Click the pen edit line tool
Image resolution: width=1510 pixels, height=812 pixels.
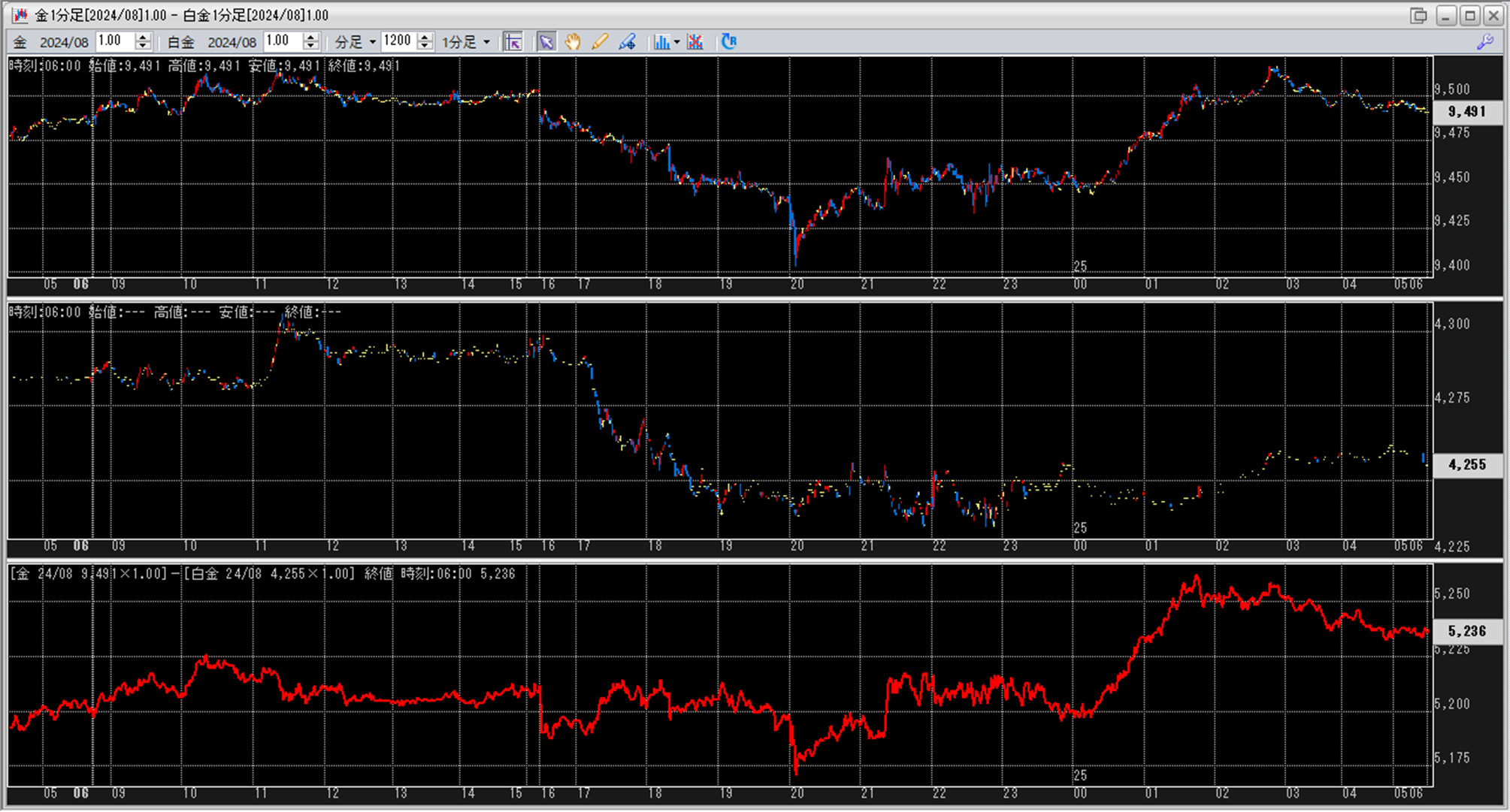tap(627, 42)
